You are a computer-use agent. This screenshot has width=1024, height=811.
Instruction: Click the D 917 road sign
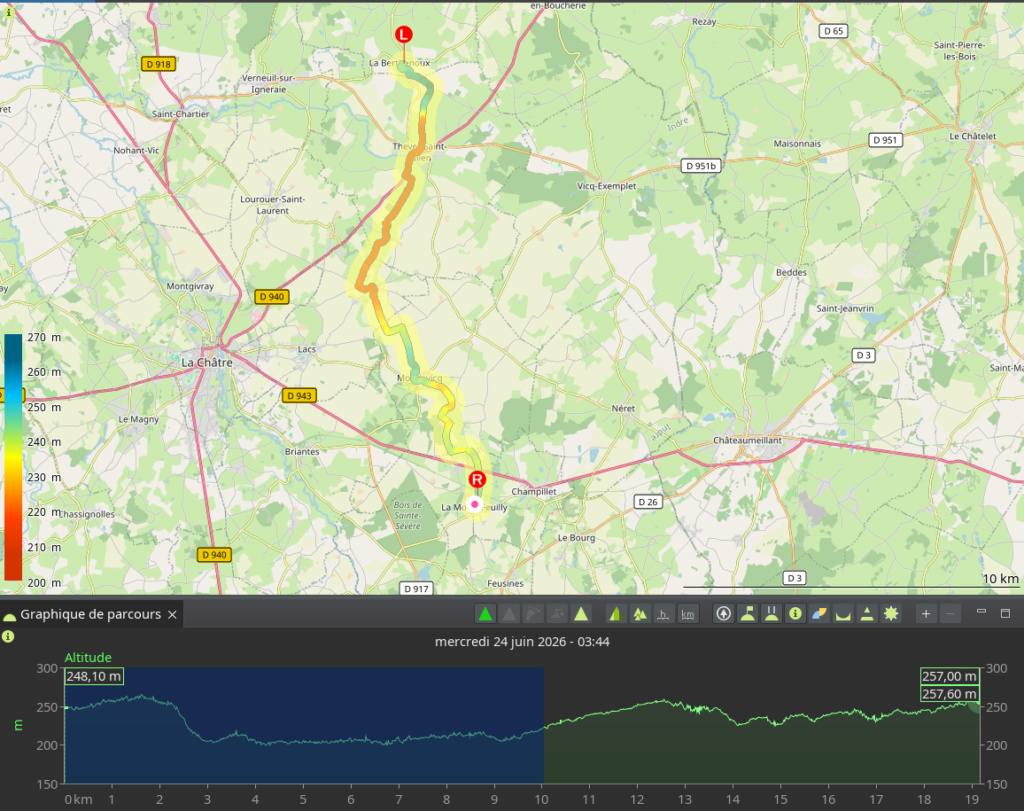416,588
